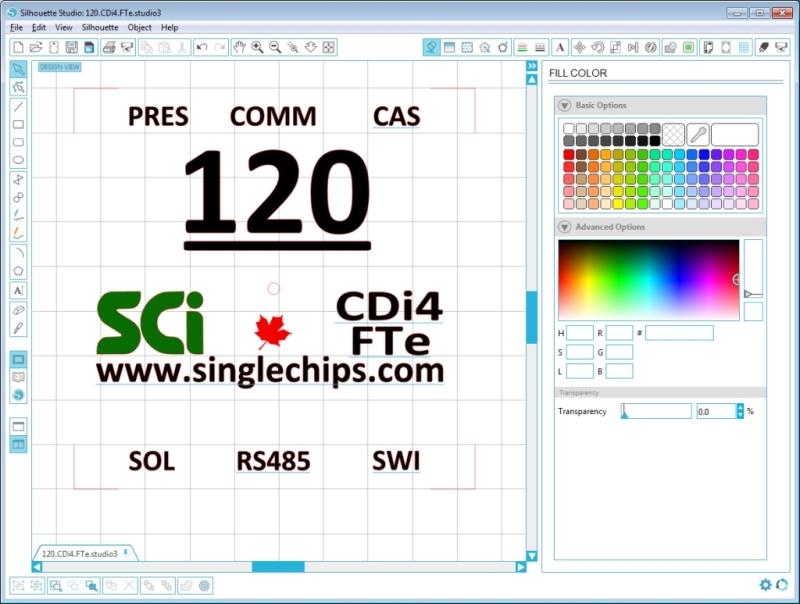800x604 pixels.
Task: Select the arrow Select tool
Action: pos(18,69)
